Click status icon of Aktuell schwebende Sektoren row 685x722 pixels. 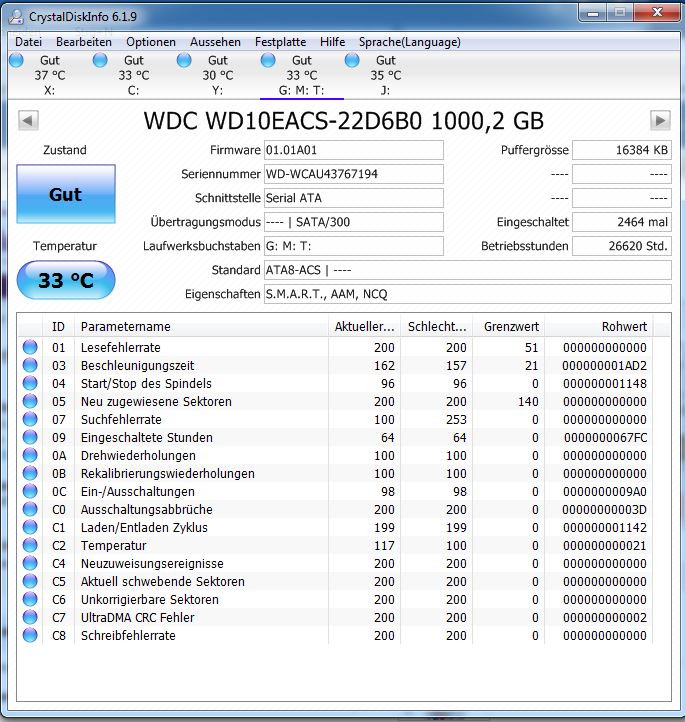coord(30,581)
